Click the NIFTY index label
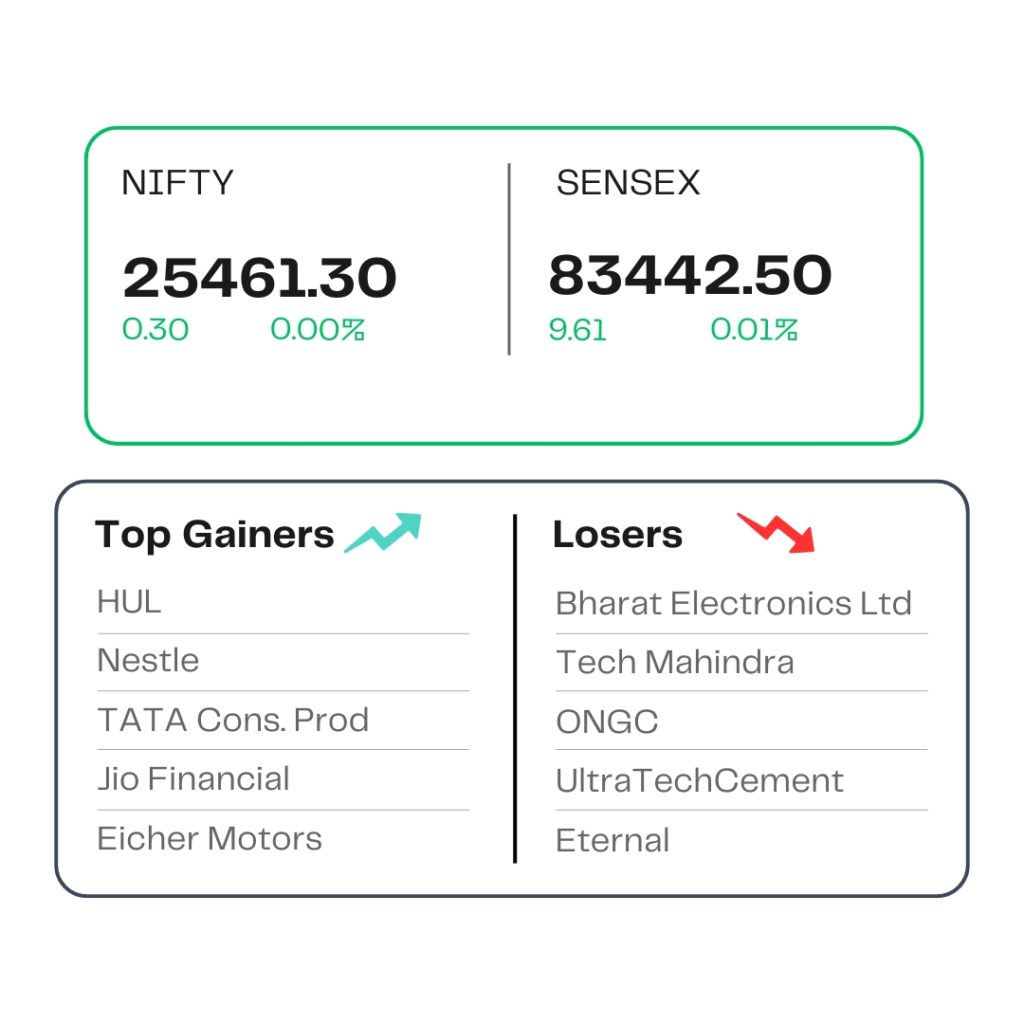This screenshot has width=1024, height=1024. 178,182
